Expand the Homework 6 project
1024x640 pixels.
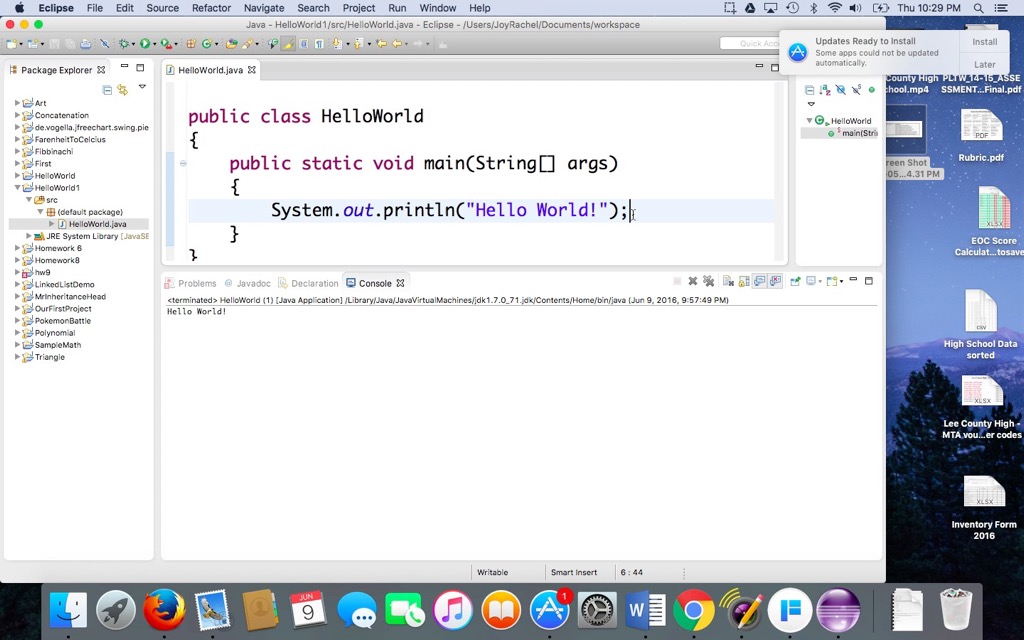click(17, 248)
